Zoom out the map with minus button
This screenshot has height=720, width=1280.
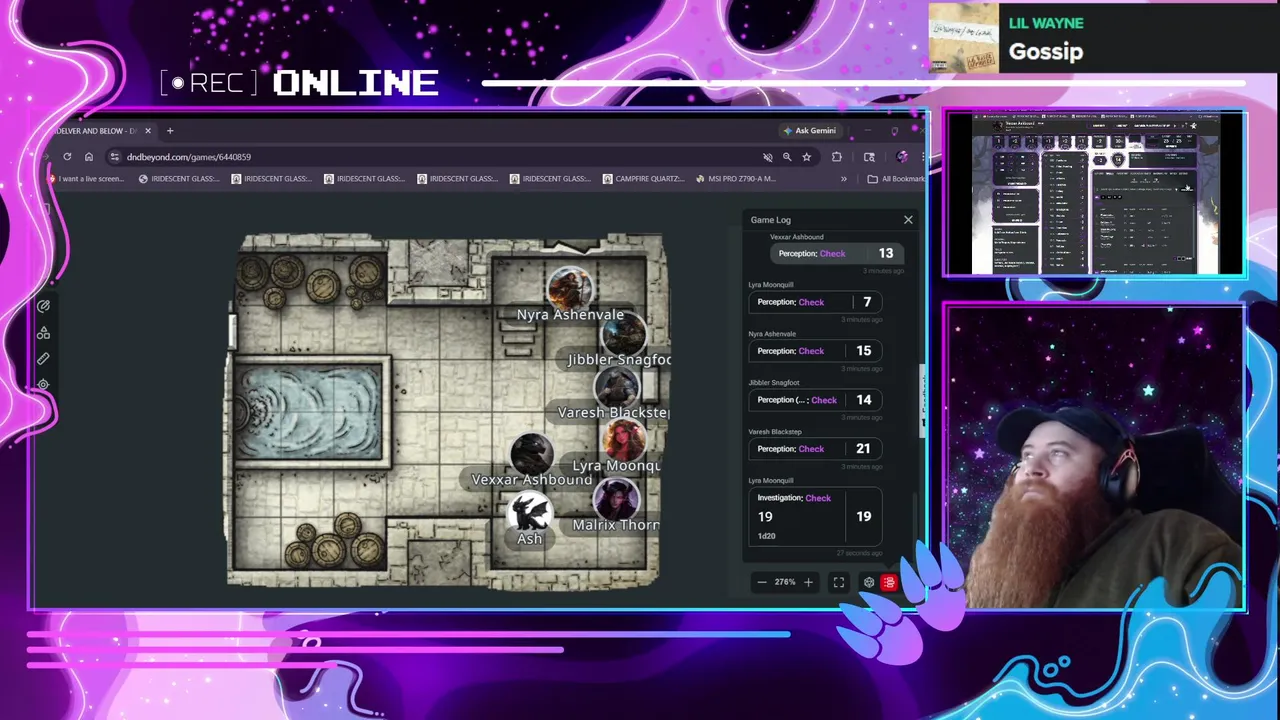point(762,582)
